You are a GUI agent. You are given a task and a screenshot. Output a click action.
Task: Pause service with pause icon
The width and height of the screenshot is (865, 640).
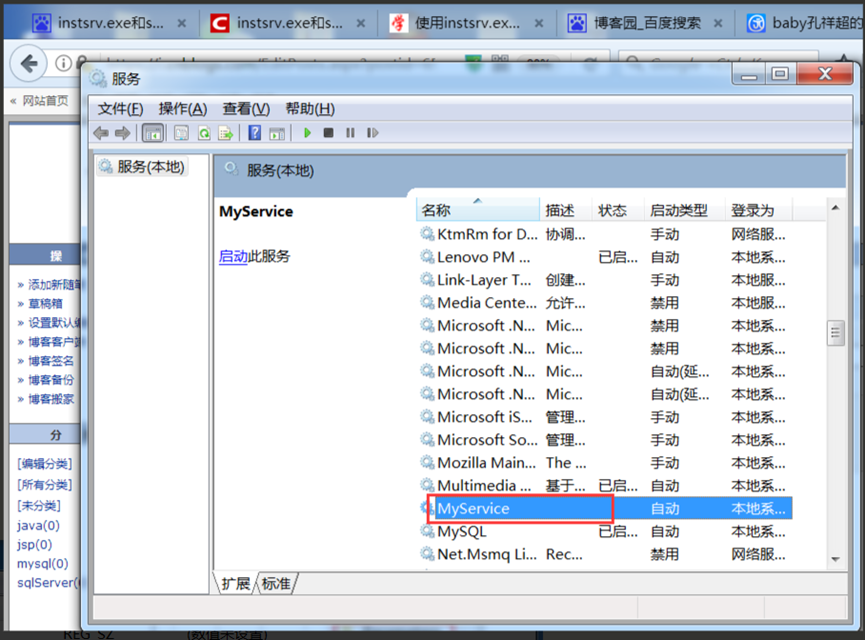coord(350,133)
